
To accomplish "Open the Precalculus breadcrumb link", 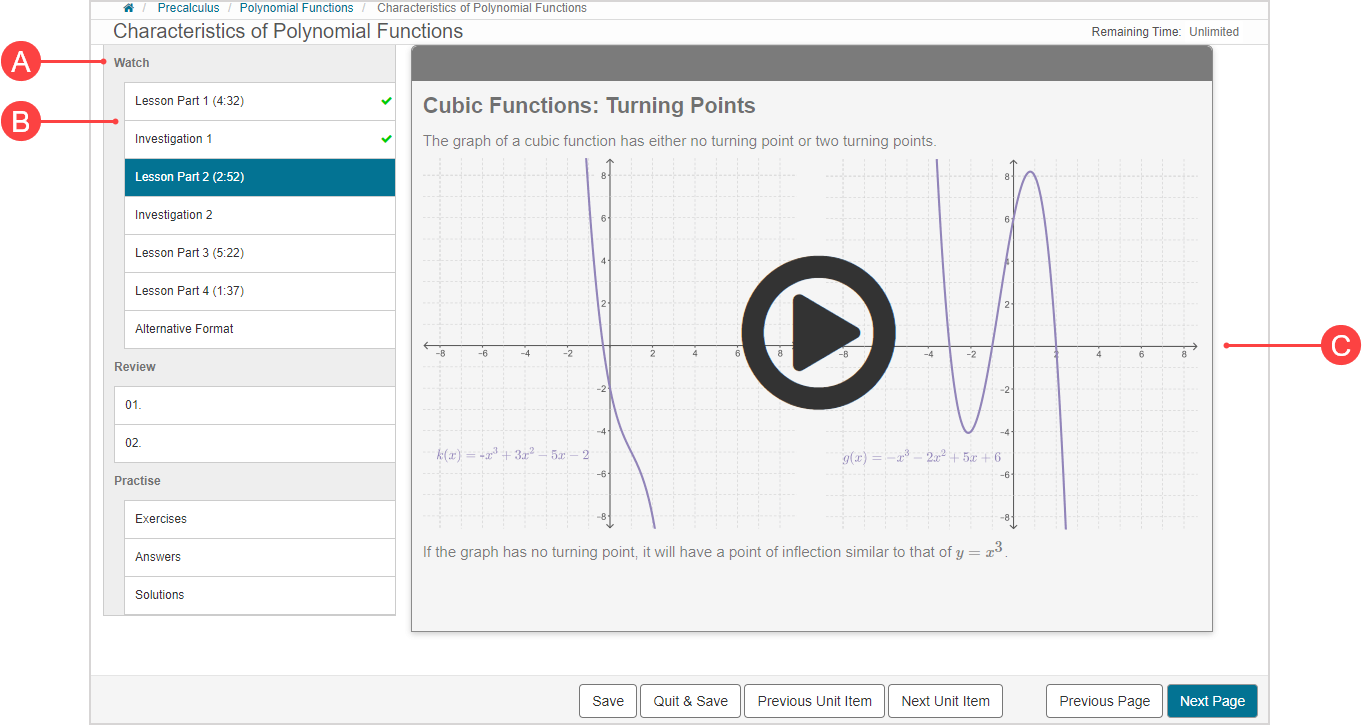I will [188, 8].
